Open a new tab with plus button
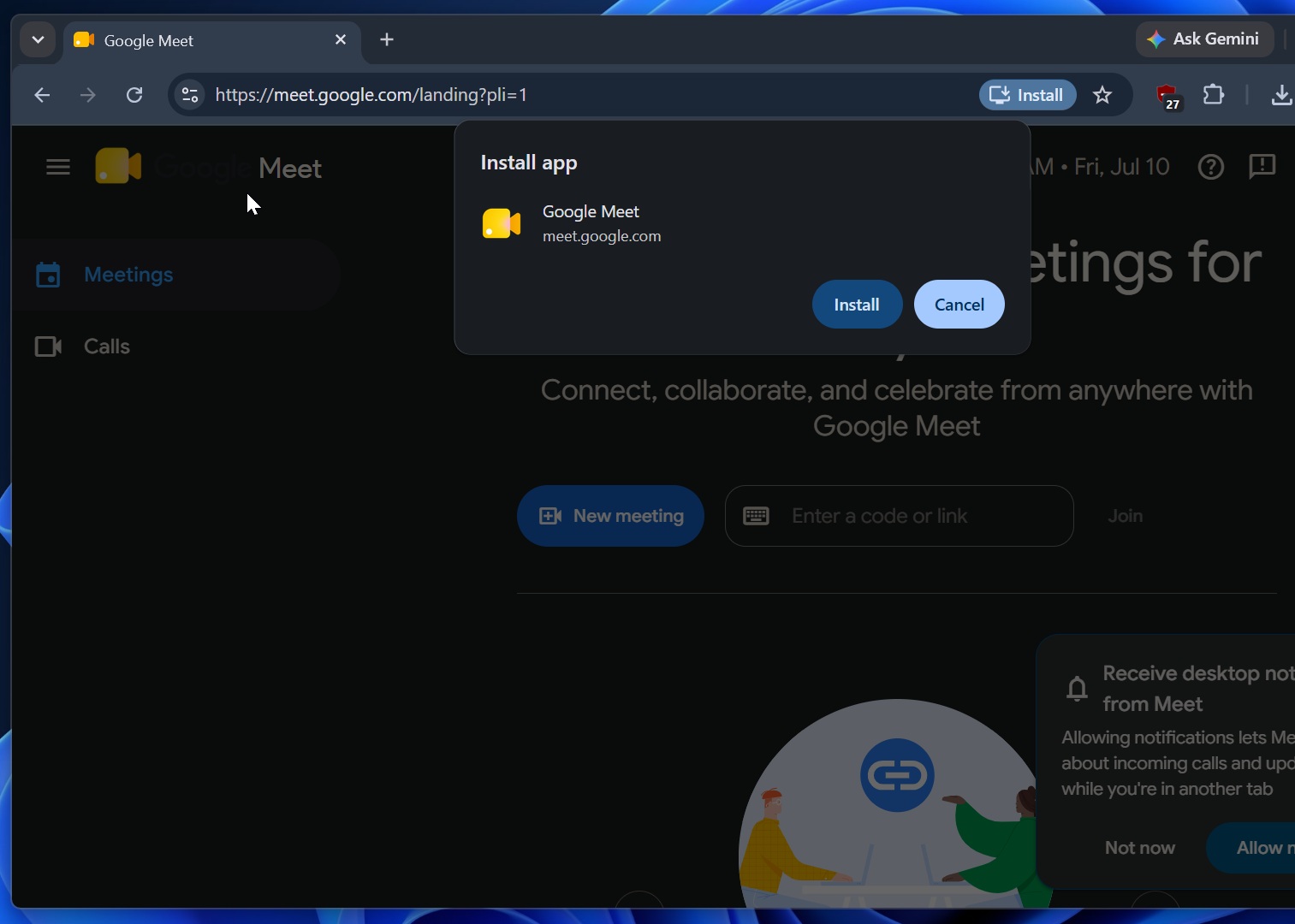Screen dimensions: 1295x924 (387, 39)
